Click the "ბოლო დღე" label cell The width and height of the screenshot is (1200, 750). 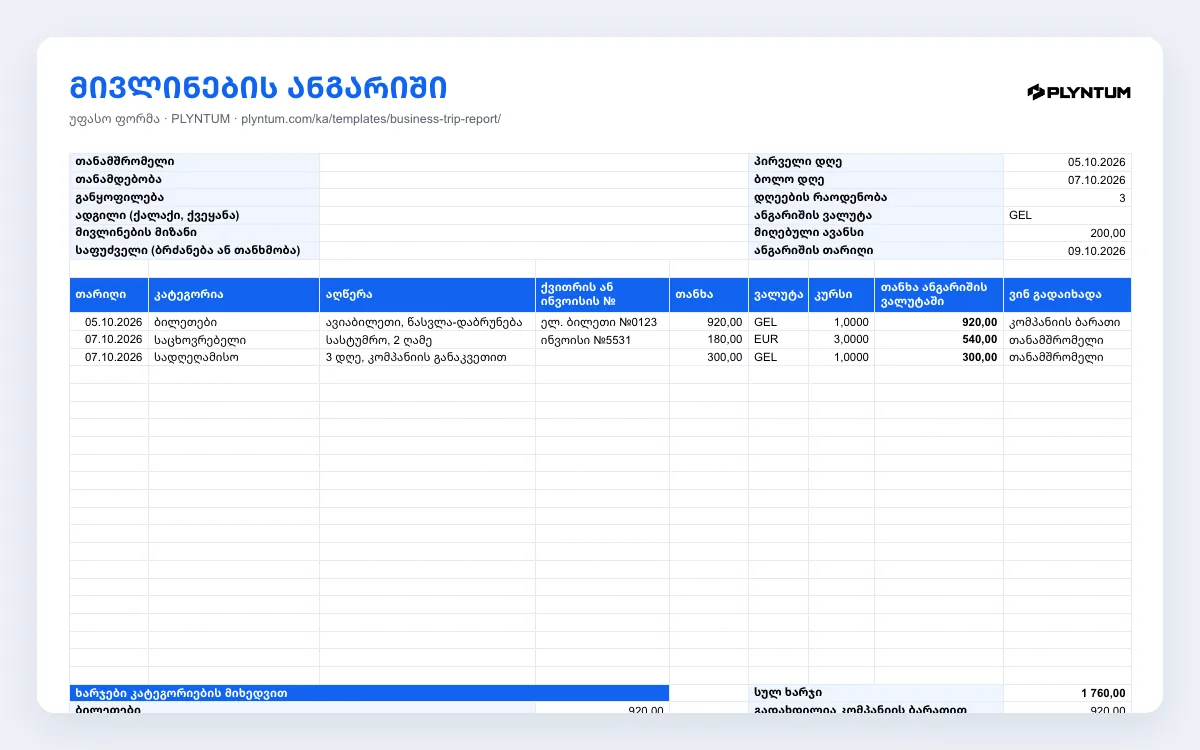click(876, 180)
